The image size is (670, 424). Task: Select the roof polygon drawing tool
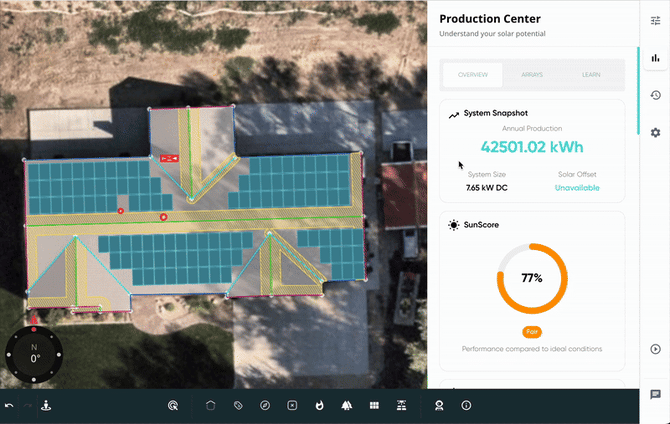[211, 405]
